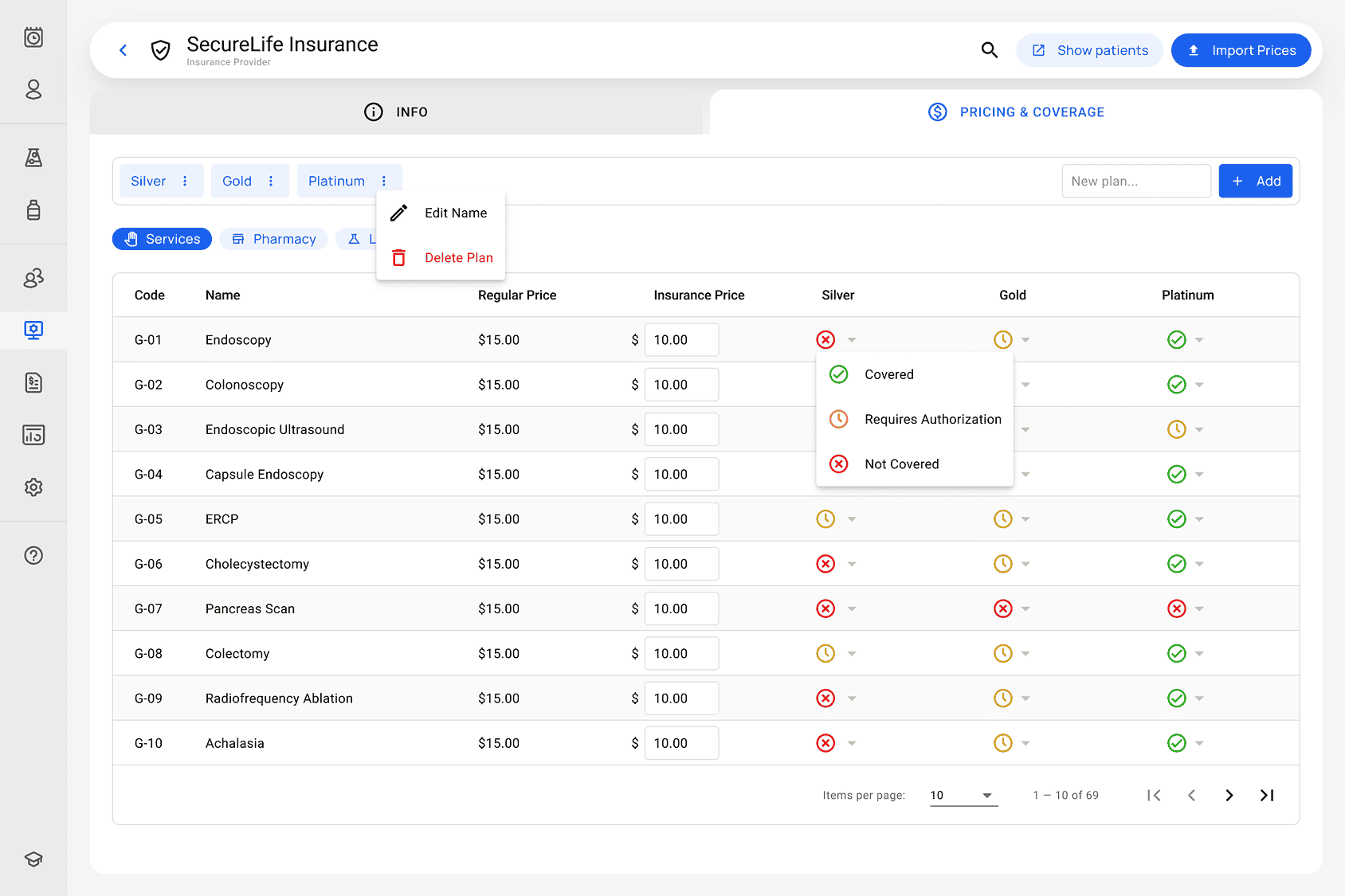Open the help question mark icon in sidebar
Viewport: 1345px width, 896px height.
(x=33, y=555)
